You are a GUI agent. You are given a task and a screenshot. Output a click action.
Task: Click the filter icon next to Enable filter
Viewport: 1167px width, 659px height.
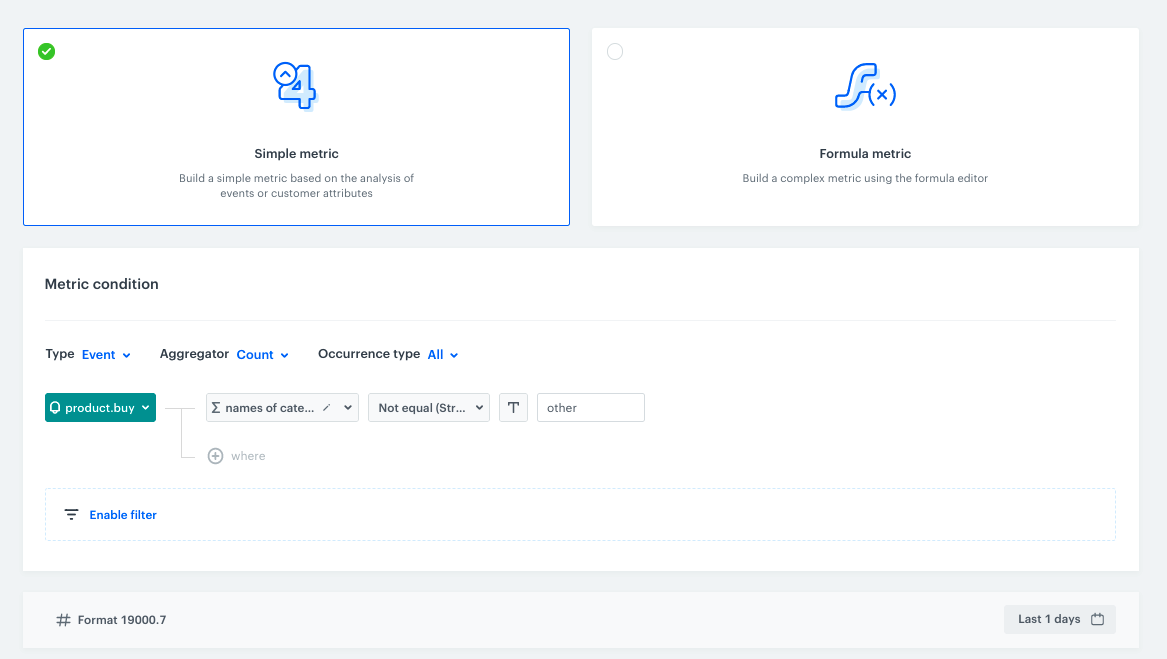pos(71,514)
